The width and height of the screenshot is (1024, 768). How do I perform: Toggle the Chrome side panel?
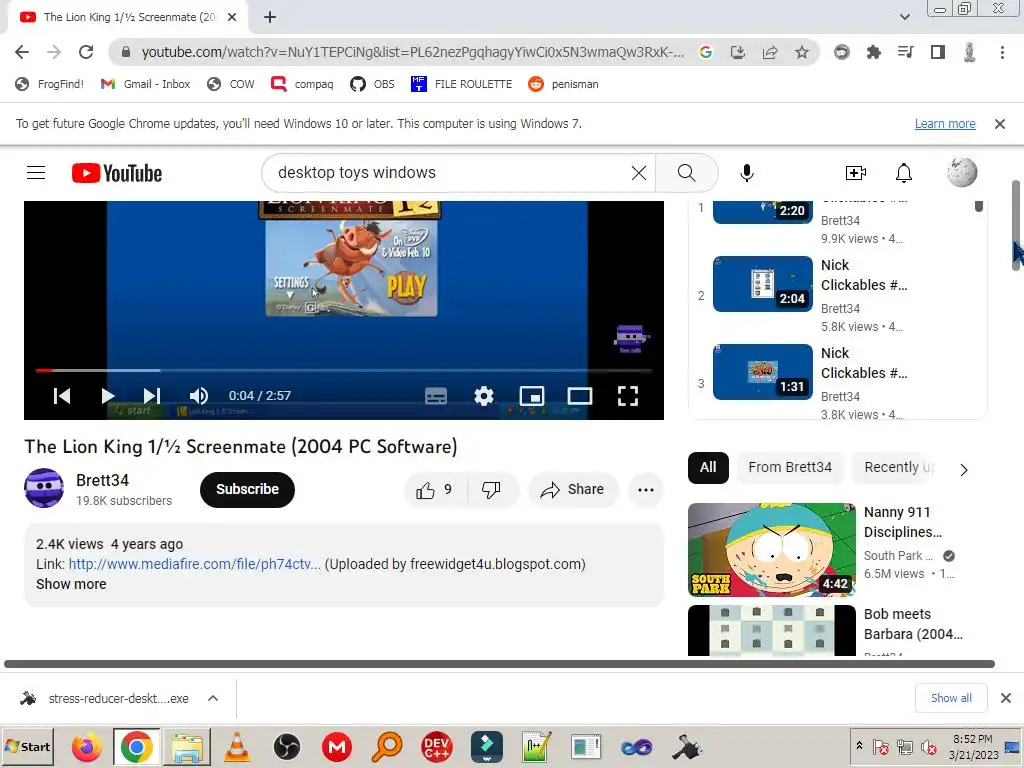tap(938, 52)
